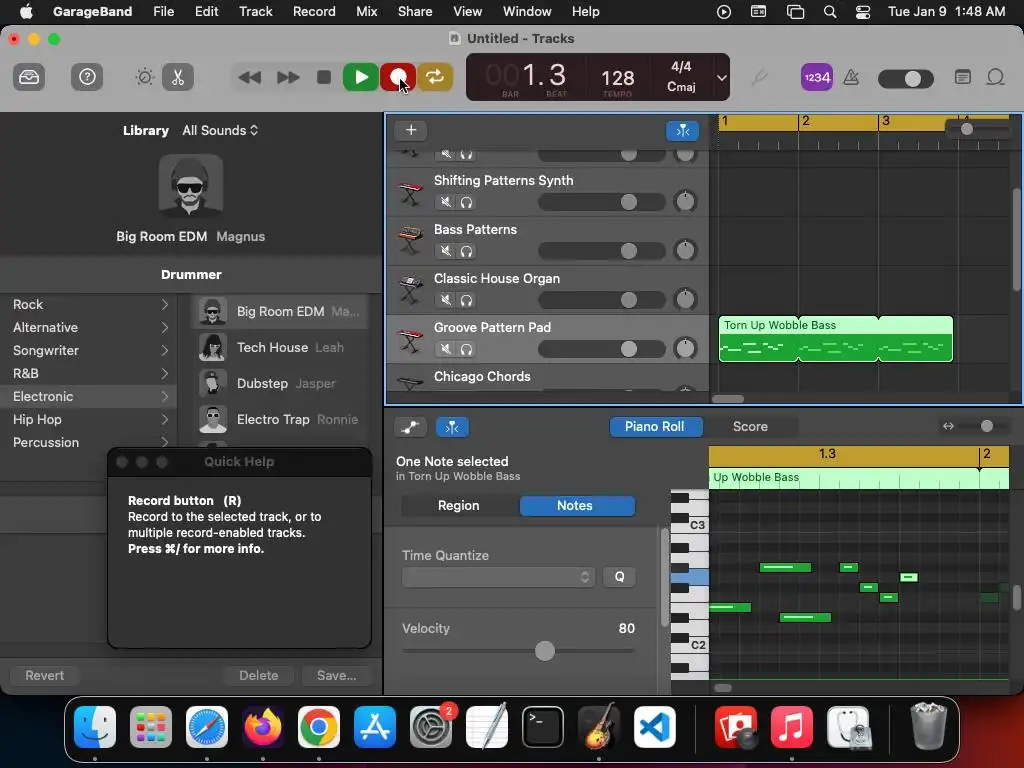Solo the Shifting Patterns Synth track

tap(466, 202)
